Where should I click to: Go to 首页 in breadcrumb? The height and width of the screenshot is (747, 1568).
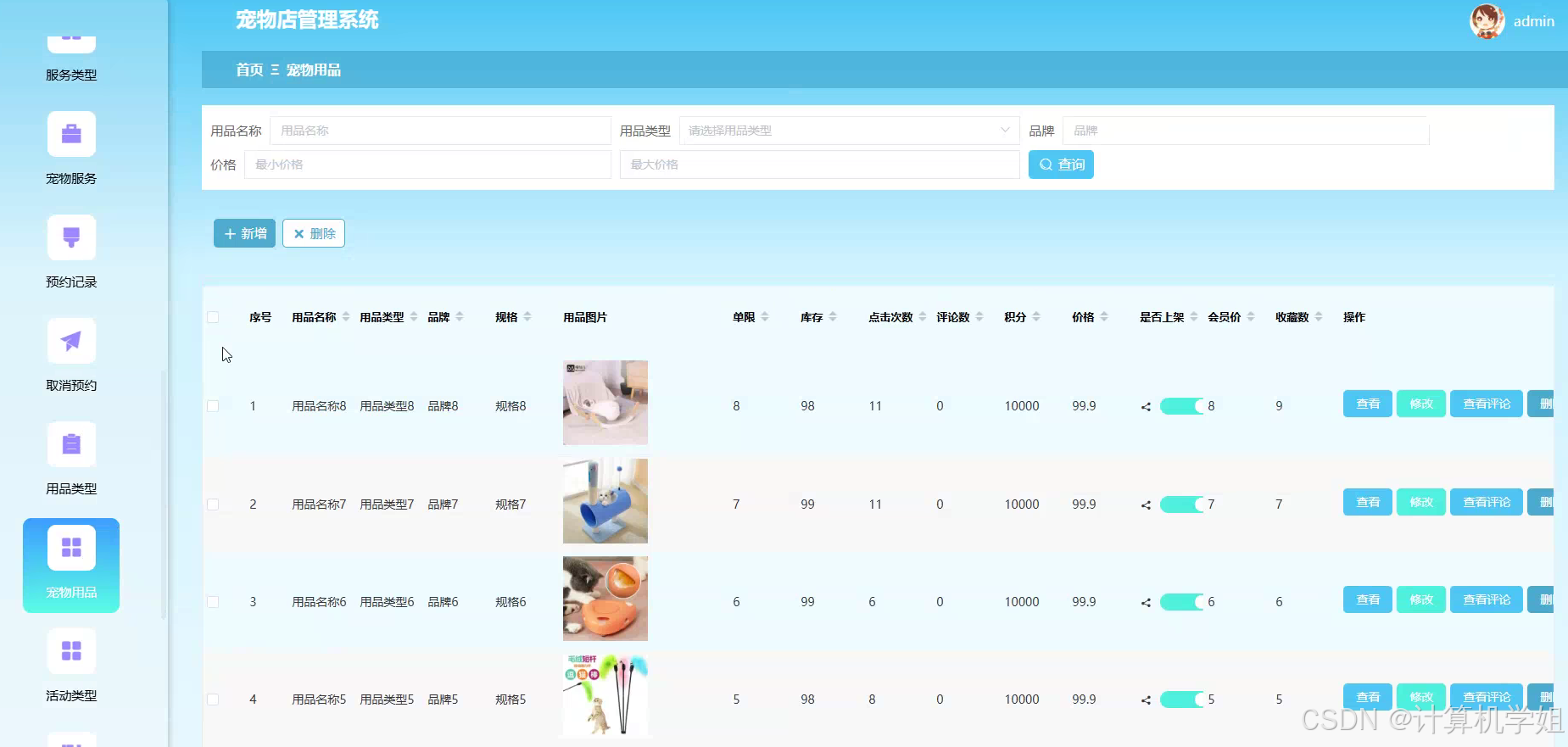(249, 70)
